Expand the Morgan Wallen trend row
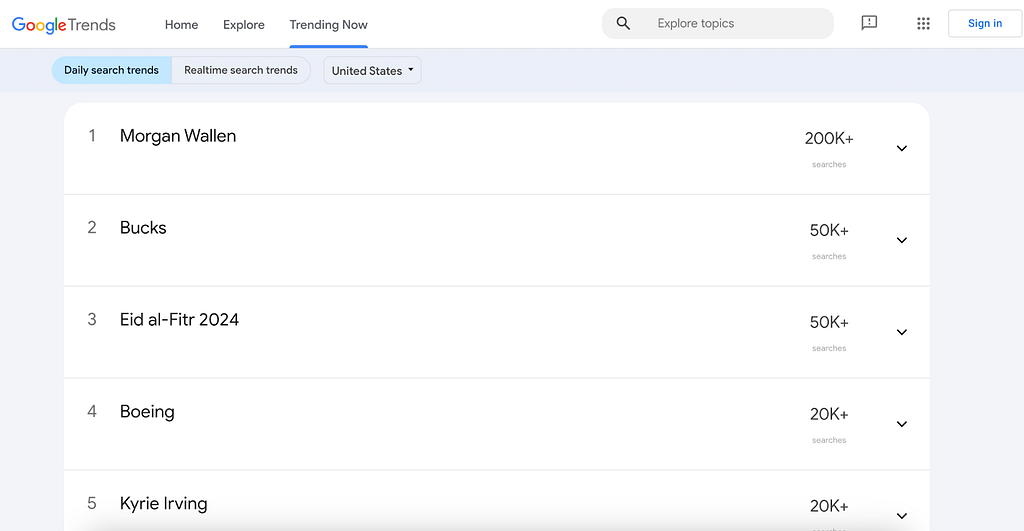Viewport: 1024px width, 531px height. 902,148
